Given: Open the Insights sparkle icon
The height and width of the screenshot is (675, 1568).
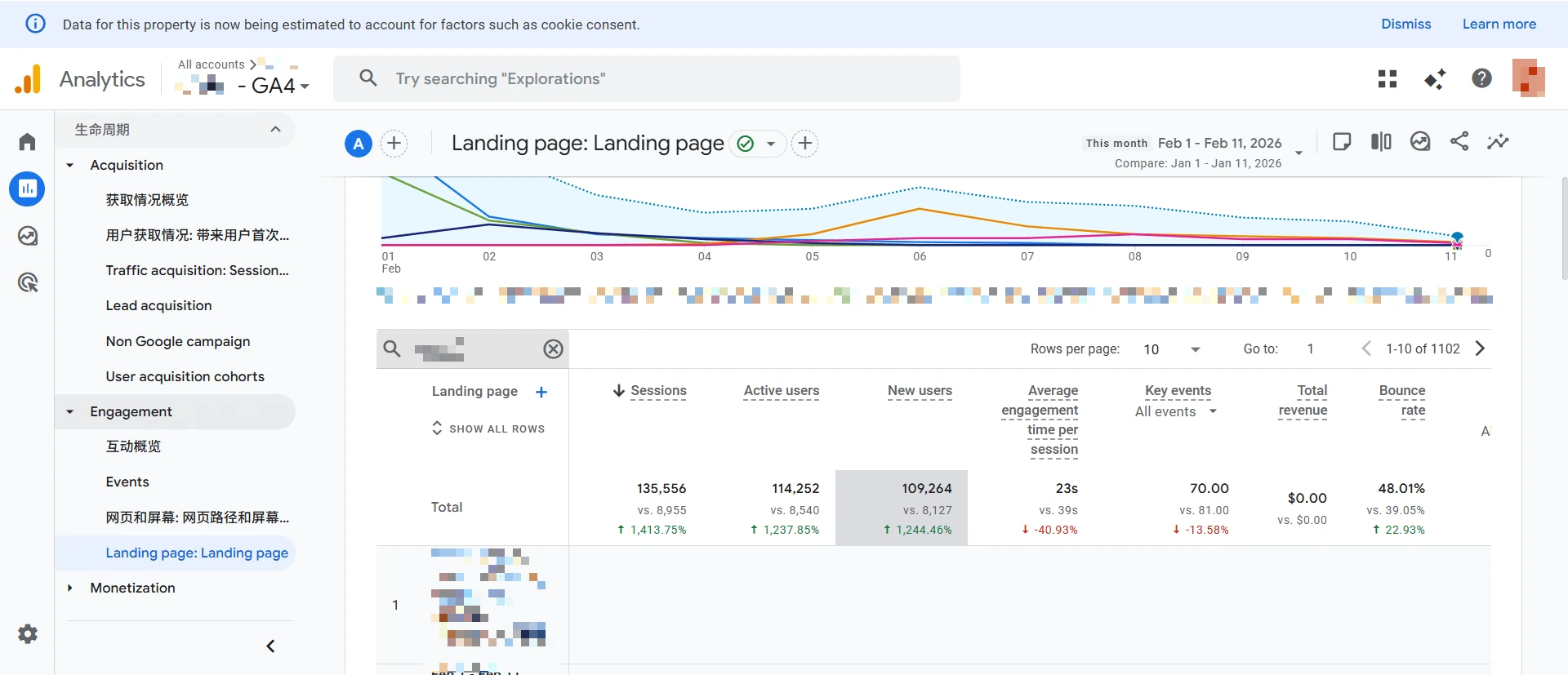Looking at the screenshot, I should click(1498, 142).
